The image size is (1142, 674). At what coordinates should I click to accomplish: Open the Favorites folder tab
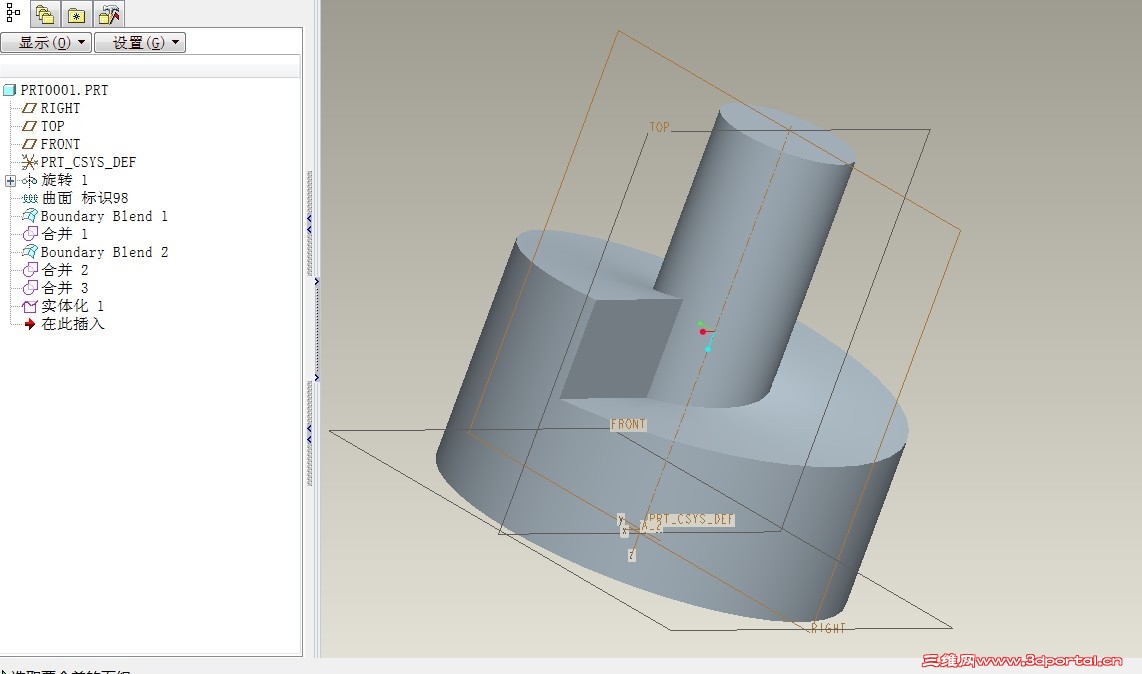76,14
